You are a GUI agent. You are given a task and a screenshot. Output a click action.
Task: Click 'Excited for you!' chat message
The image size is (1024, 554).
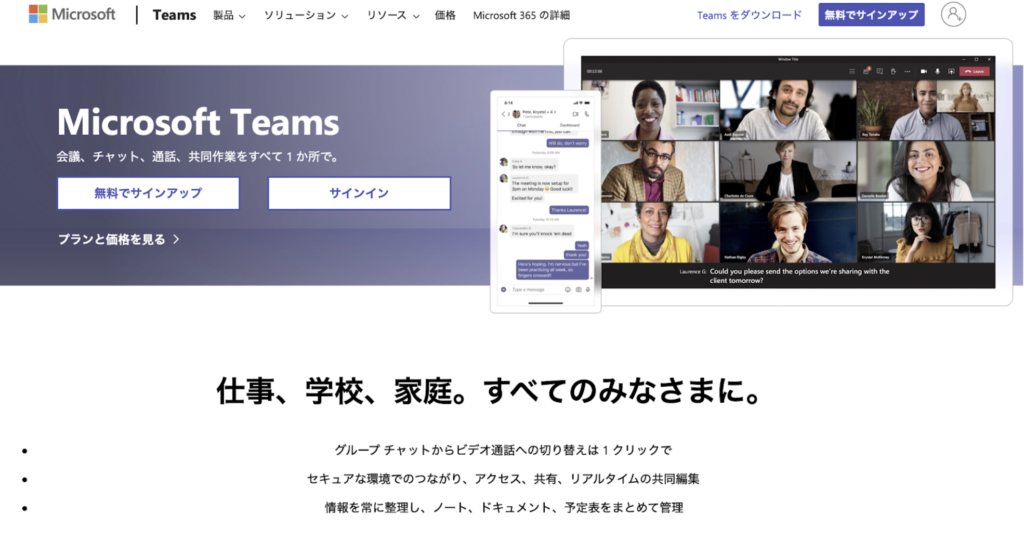526,197
